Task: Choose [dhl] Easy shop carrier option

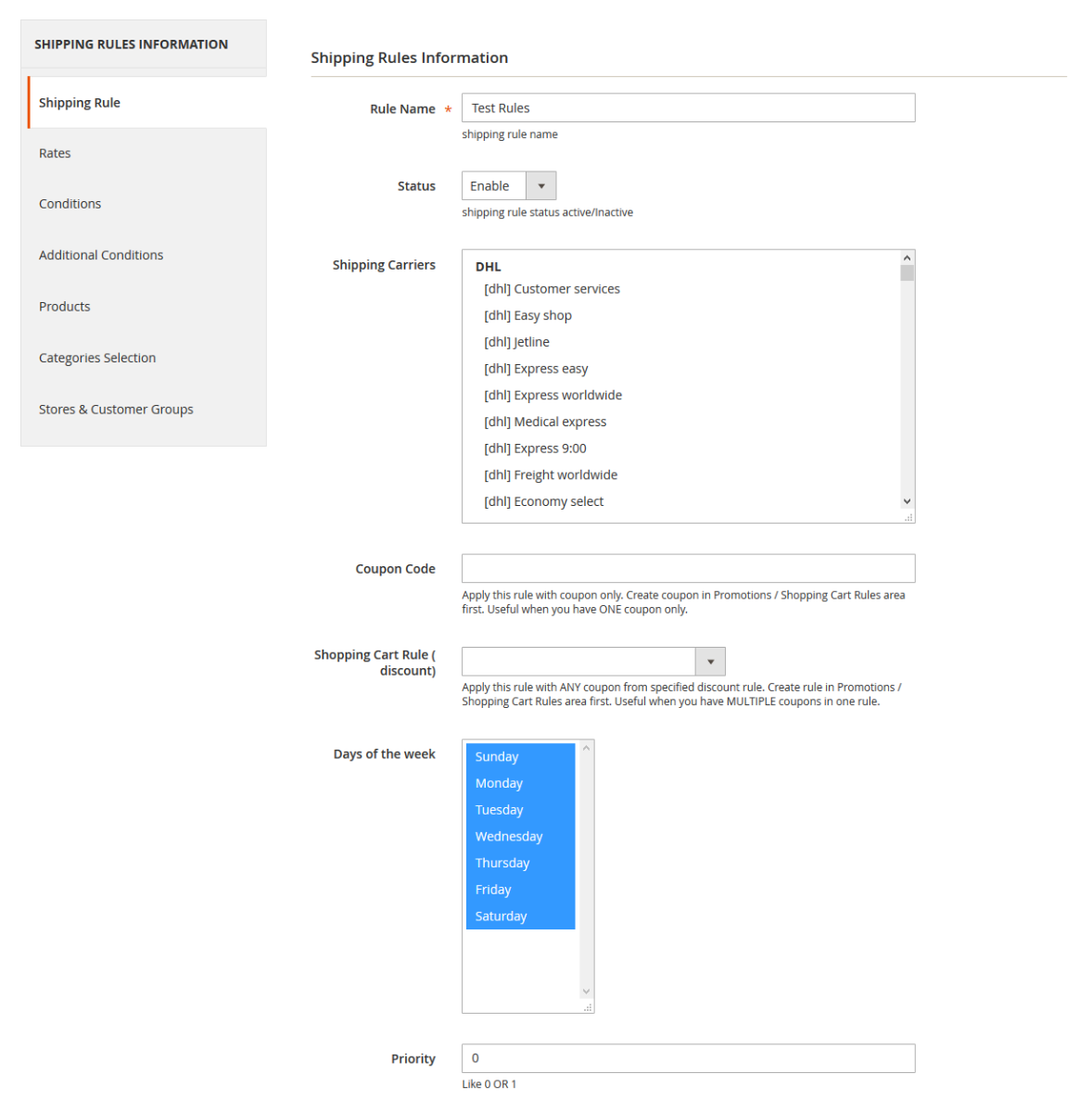Action: click(527, 316)
